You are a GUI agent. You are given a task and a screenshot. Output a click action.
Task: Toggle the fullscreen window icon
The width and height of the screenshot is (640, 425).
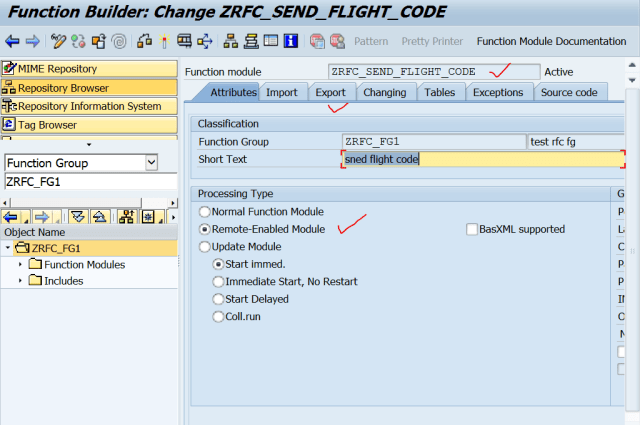[271, 41]
